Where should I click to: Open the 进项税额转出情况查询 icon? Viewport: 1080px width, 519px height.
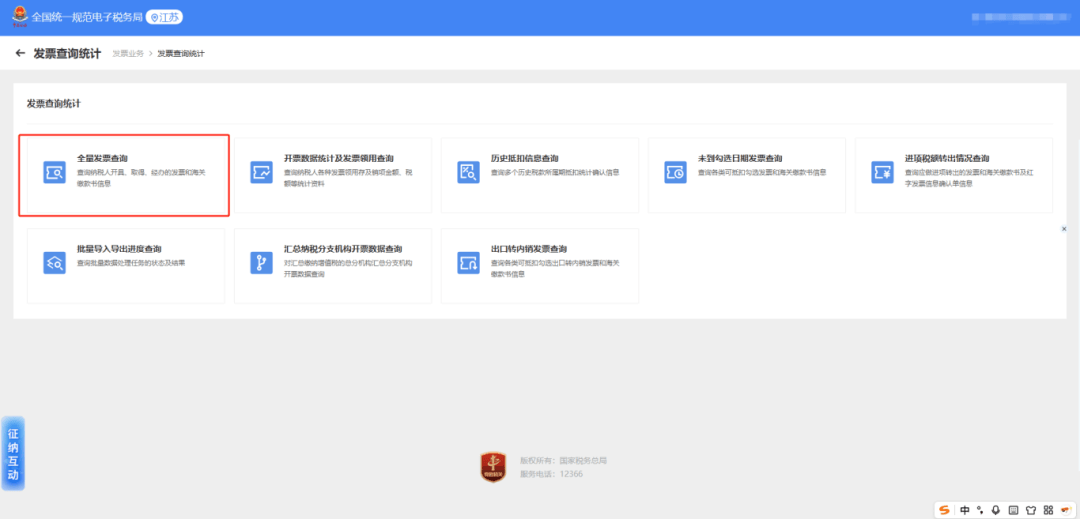pyautogui.click(x=882, y=172)
